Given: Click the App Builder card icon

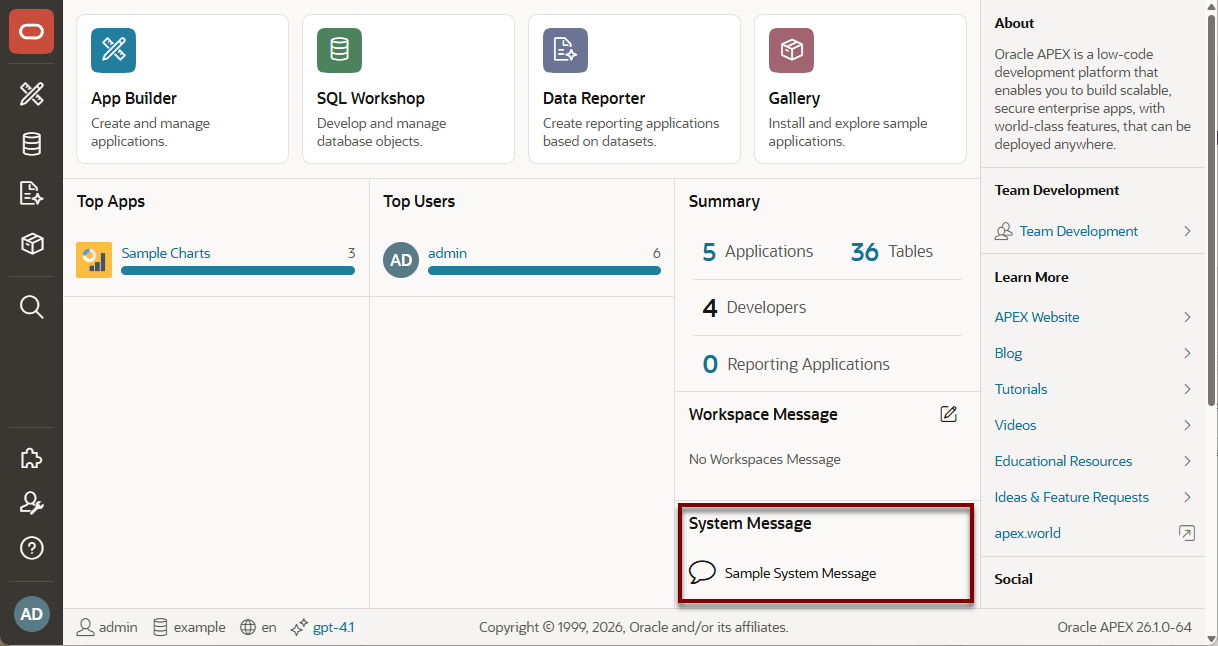Looking at the screenshot, I should 113,50.
